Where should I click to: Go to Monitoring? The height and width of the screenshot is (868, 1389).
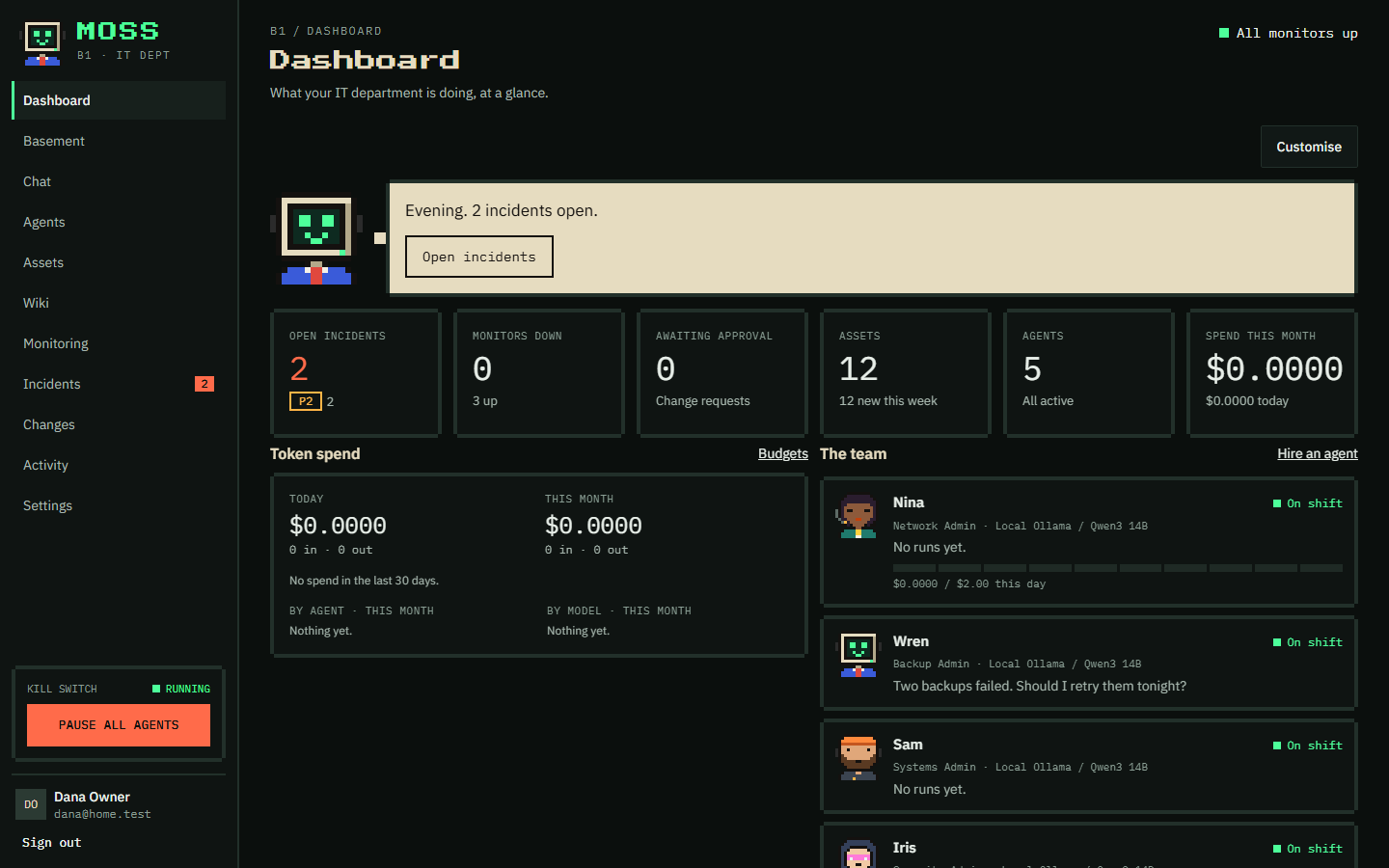[119, 343]
